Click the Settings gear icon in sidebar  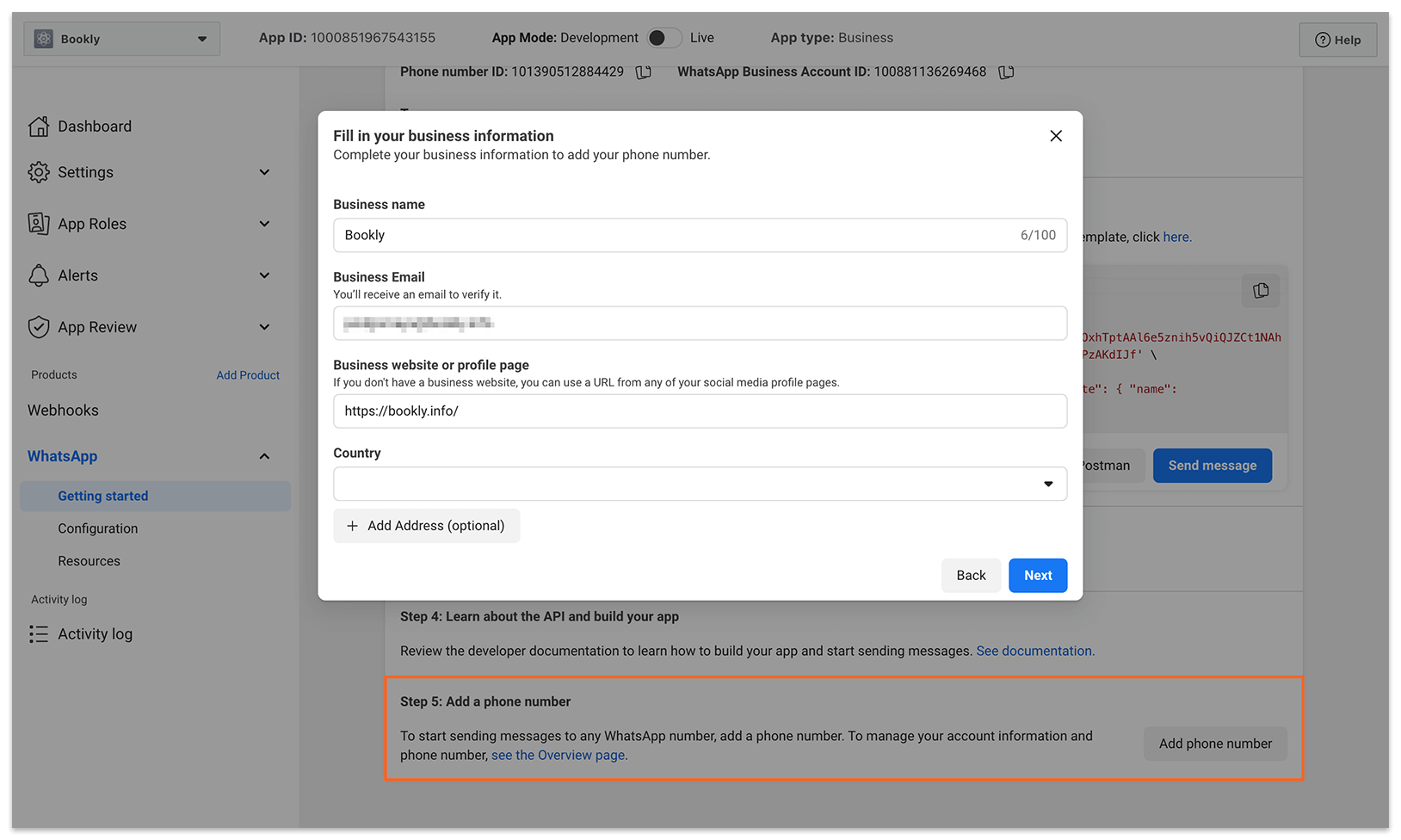coord(39,172)
